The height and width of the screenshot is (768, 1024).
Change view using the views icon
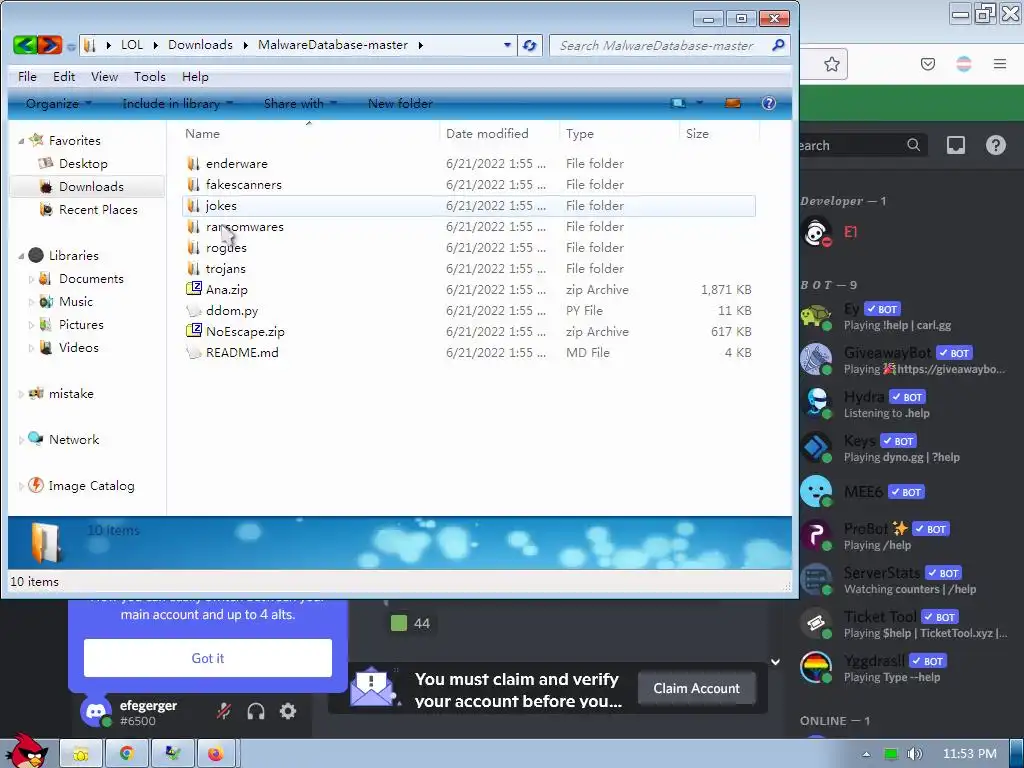click(x=679, y=103)
